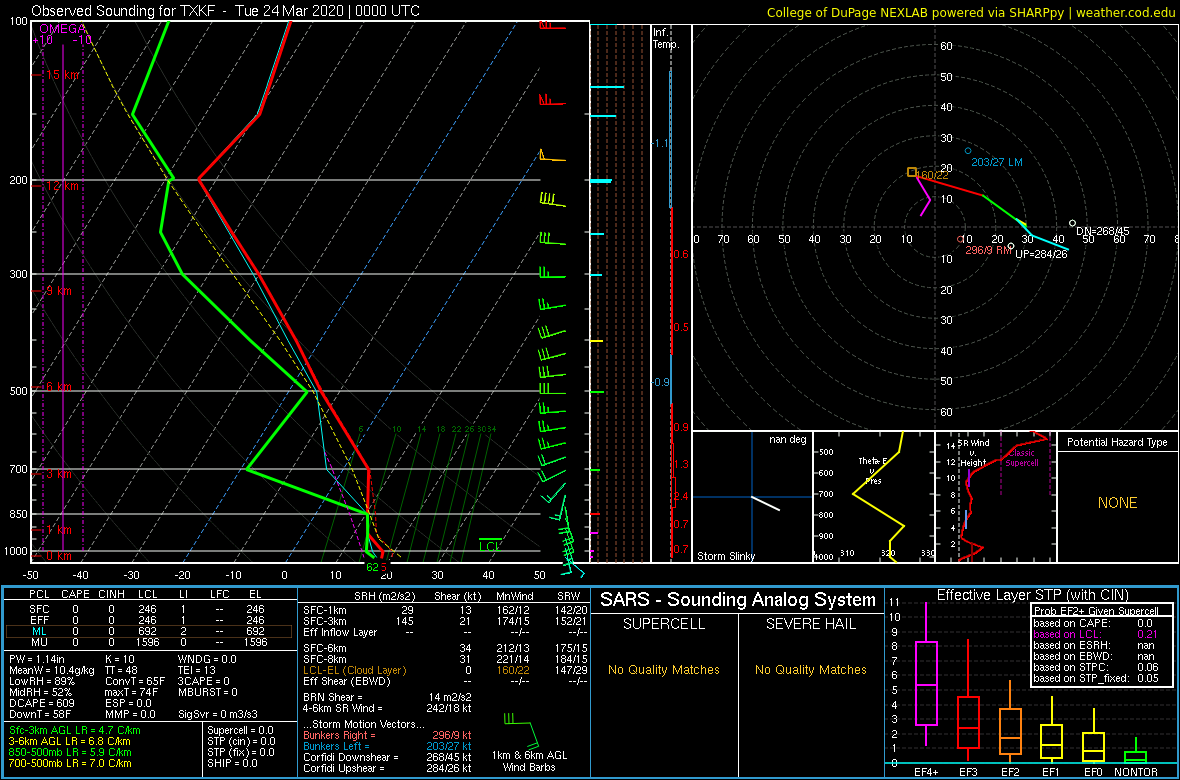
Task: Click the 203/27 LM hodograph label
Action: [997, 162]
